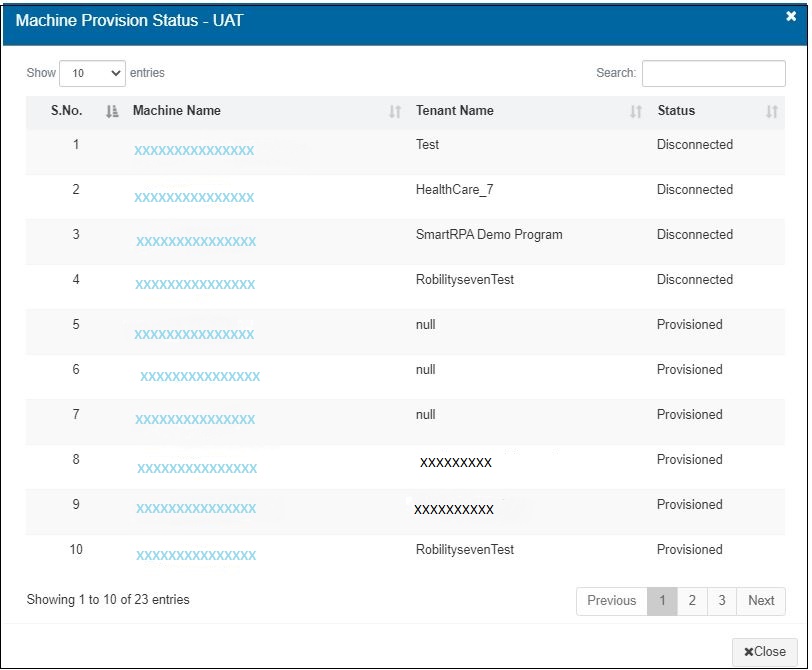Open machine name link in row 1
Viewport: 812px width, 670px height.
click(194, 151)
